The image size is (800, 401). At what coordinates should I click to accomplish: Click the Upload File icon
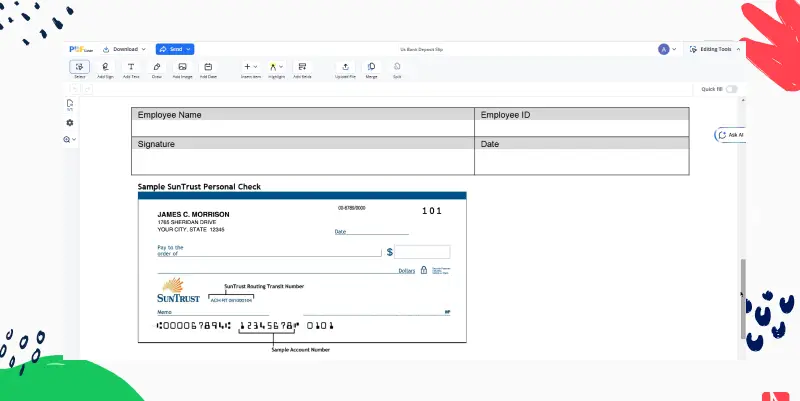tap(345, 67)
